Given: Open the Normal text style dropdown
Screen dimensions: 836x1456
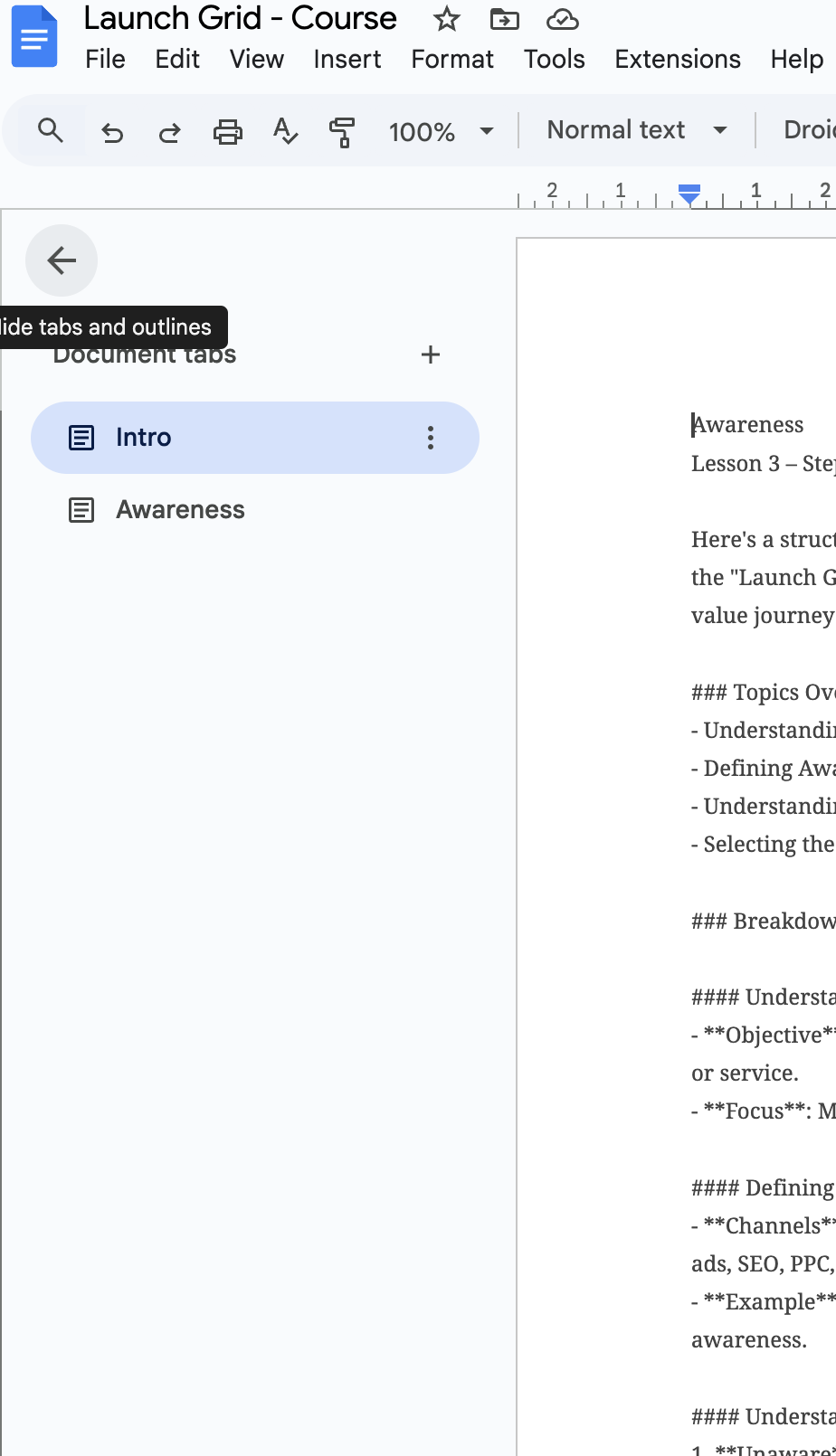Looking at the screenshot, I should point(637,130).
